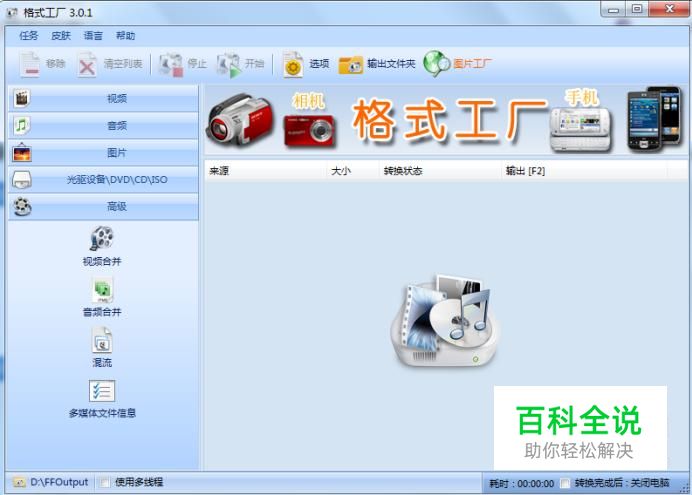
Task: Open the 混流 mux tool
Action: [x=102, y=347]
